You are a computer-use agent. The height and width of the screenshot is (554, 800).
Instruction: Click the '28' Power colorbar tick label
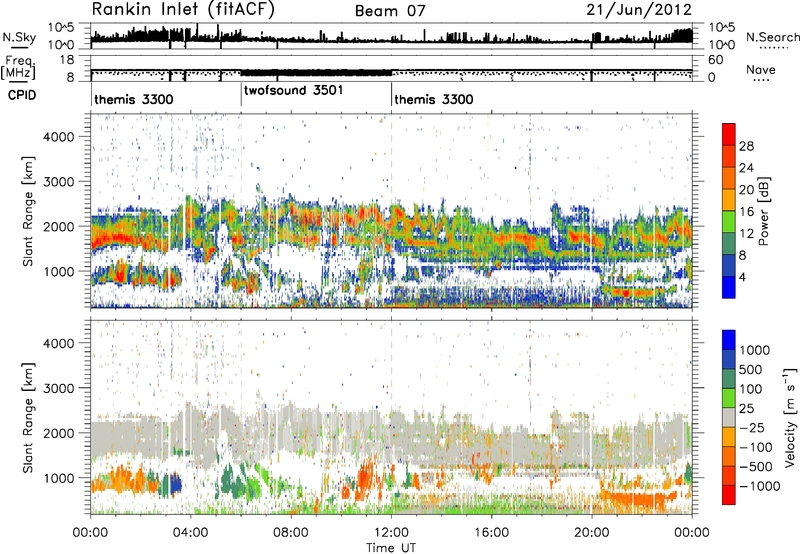click(746, 146)
